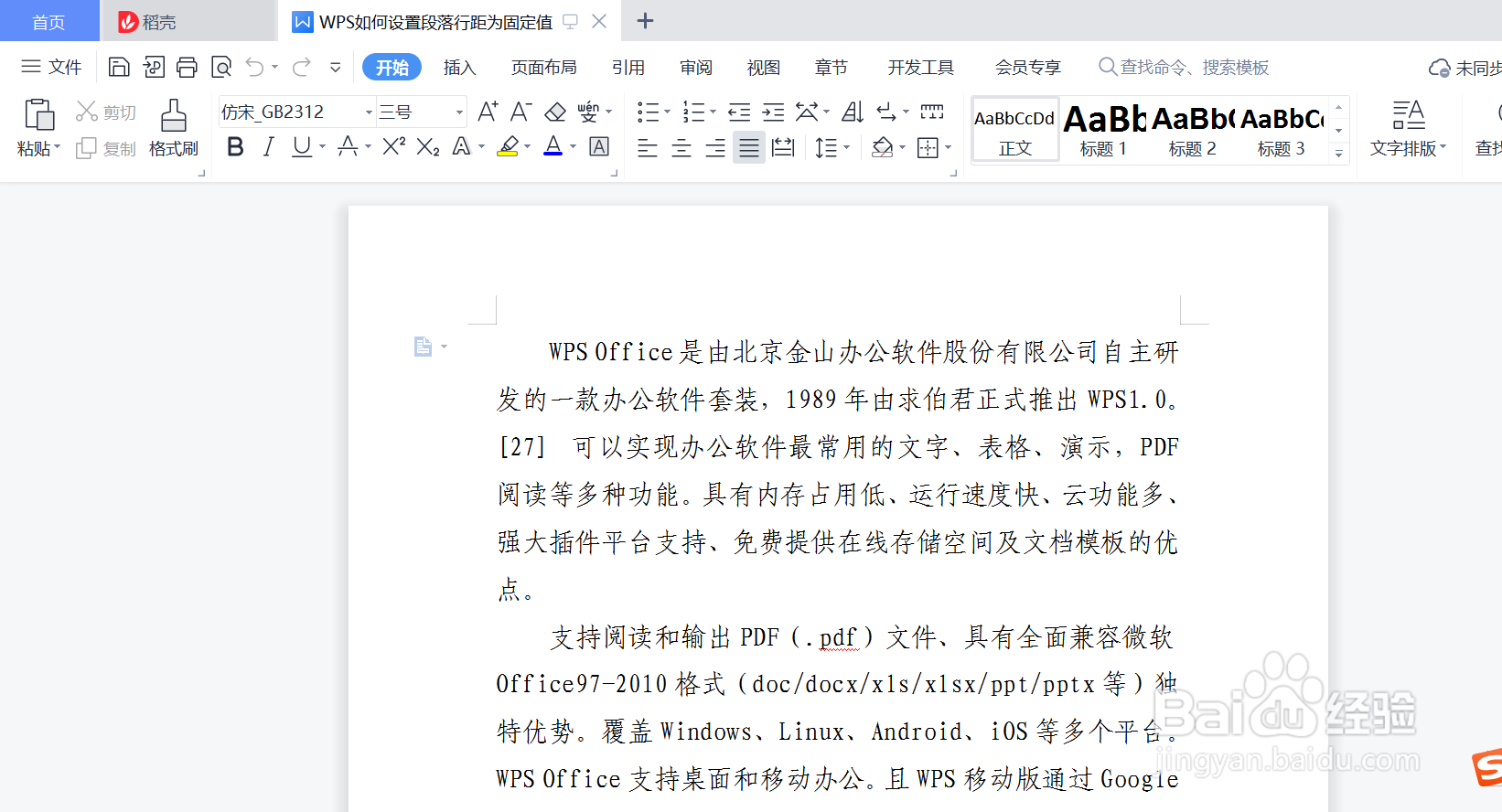
Task: Open the font size dropdown
Action: tap(459, 112)
